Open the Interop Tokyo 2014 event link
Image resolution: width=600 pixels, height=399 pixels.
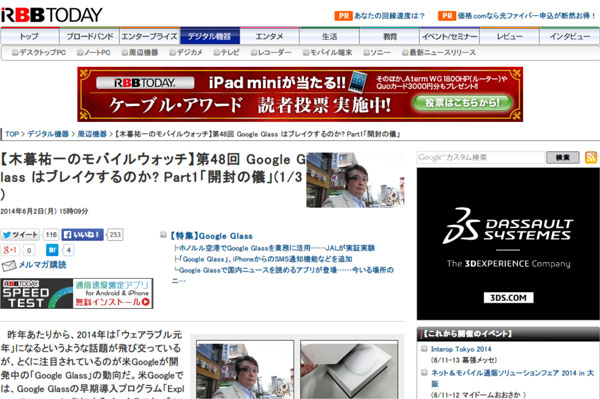pos(461,349)
